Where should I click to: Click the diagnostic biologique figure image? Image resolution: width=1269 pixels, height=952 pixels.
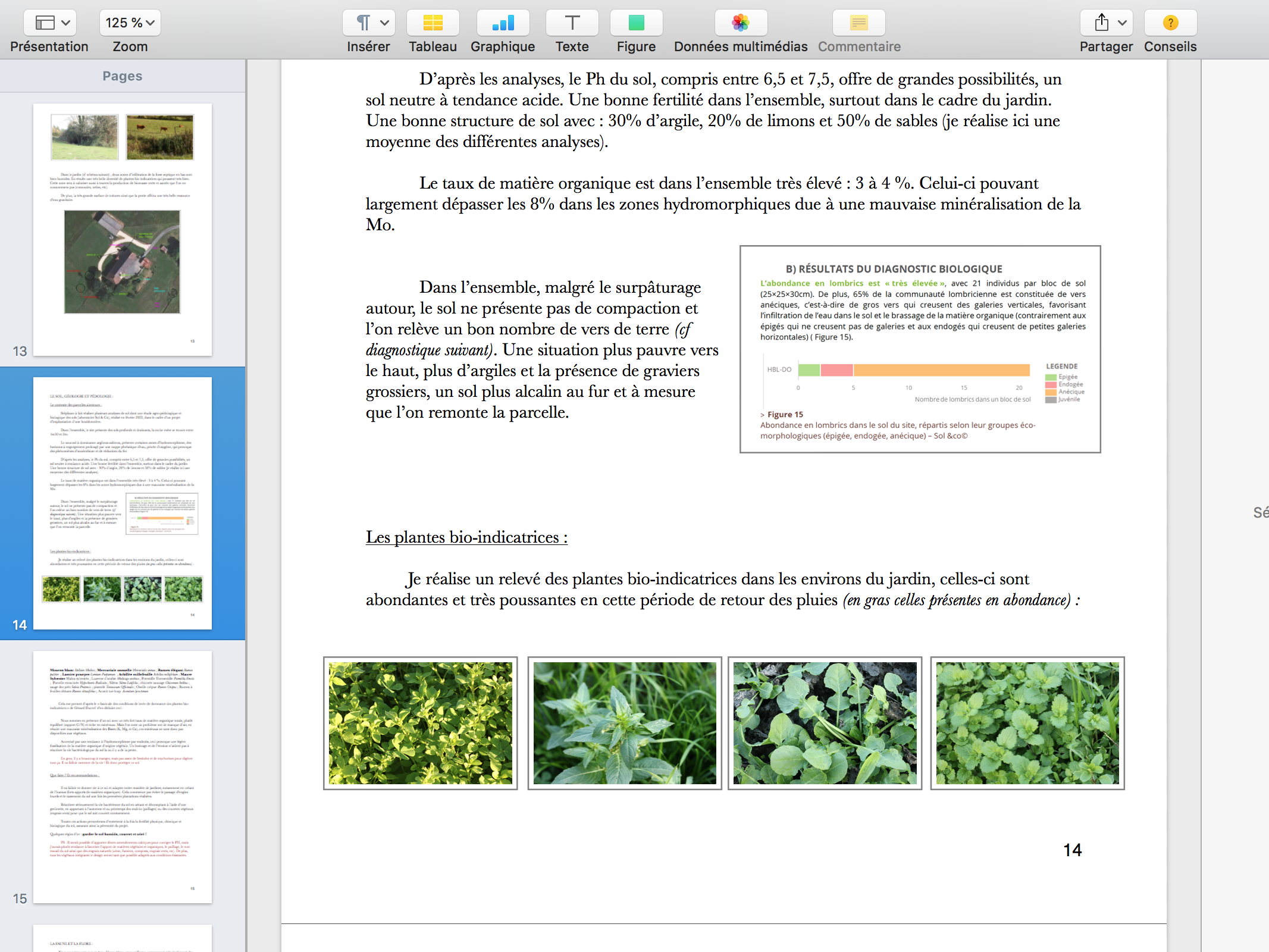click(x=920, y=349)
